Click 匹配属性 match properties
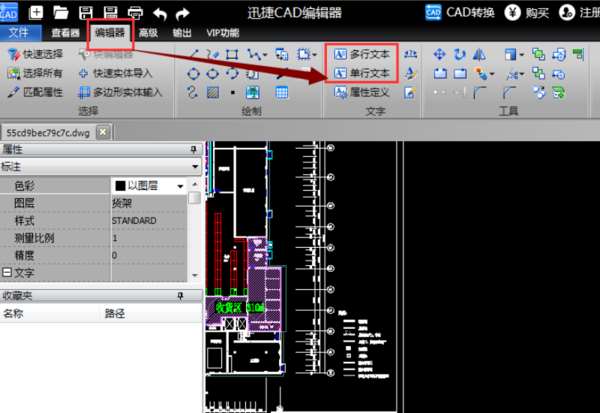This screenshot has width=600, height=413. pyautogui.click(x=34, y=92)
